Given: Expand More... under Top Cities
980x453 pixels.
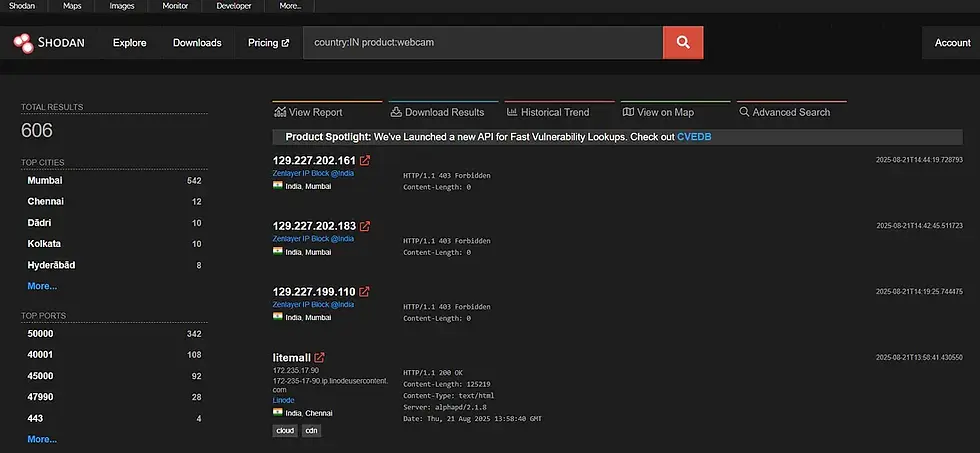Looking at the screenshot, I should (42, 286).
